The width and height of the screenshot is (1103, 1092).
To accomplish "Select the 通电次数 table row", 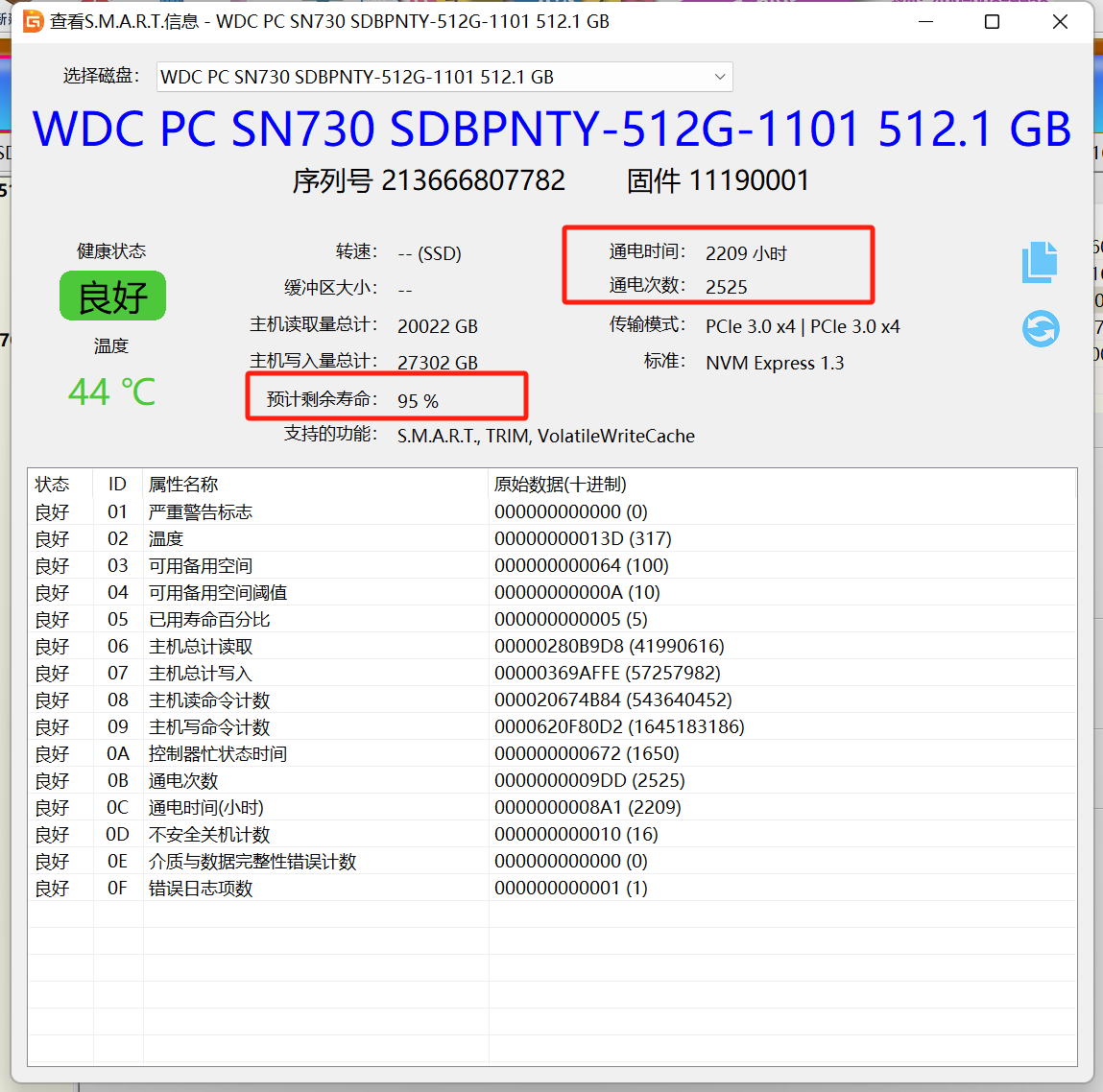I will point(552,780).
